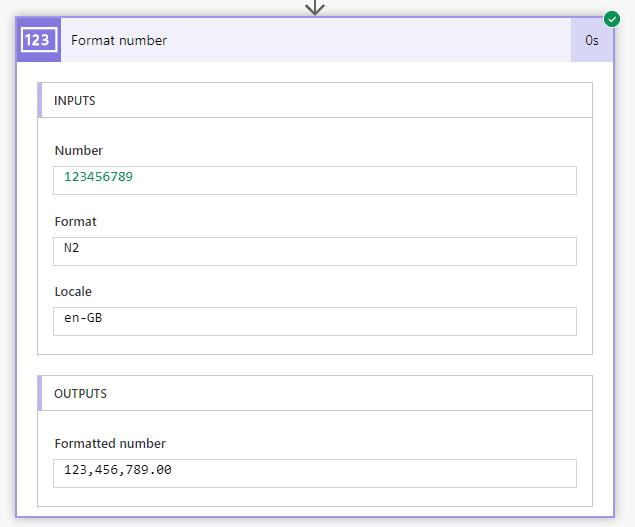Click the OUTPUTS section header
635x527 pixels.
point(315,393)
